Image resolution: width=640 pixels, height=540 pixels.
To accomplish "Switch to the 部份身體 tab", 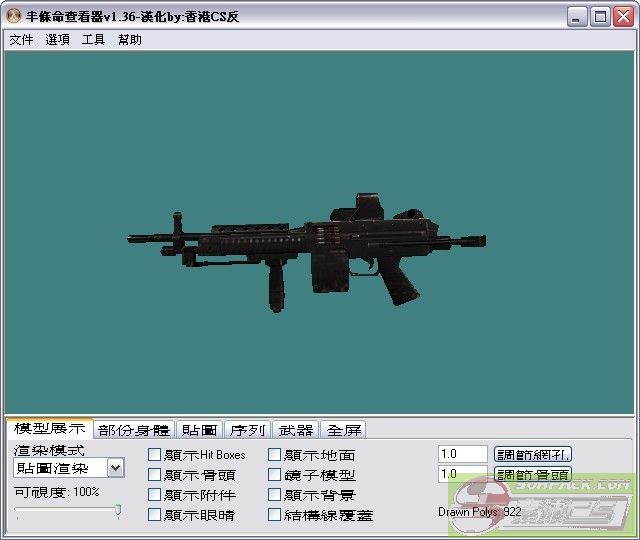I will point(134,430).
